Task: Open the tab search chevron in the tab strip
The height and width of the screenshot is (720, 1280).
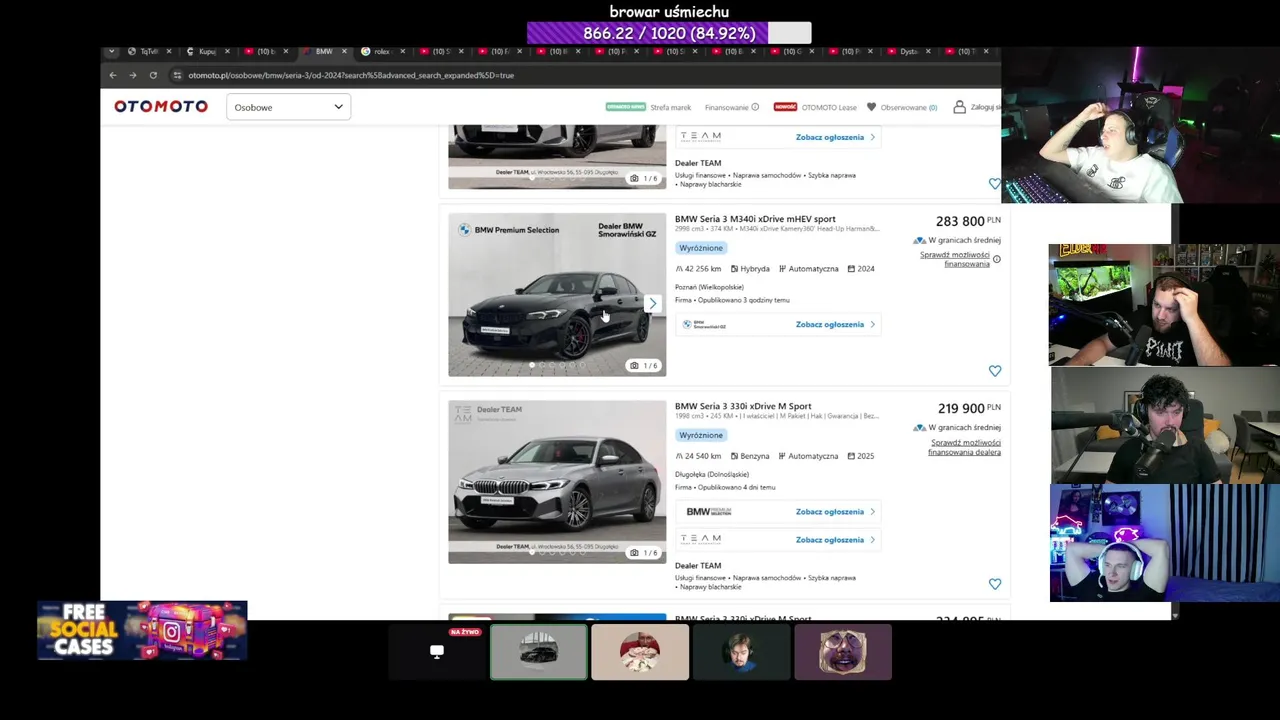Action: click(x=111, y=51)
